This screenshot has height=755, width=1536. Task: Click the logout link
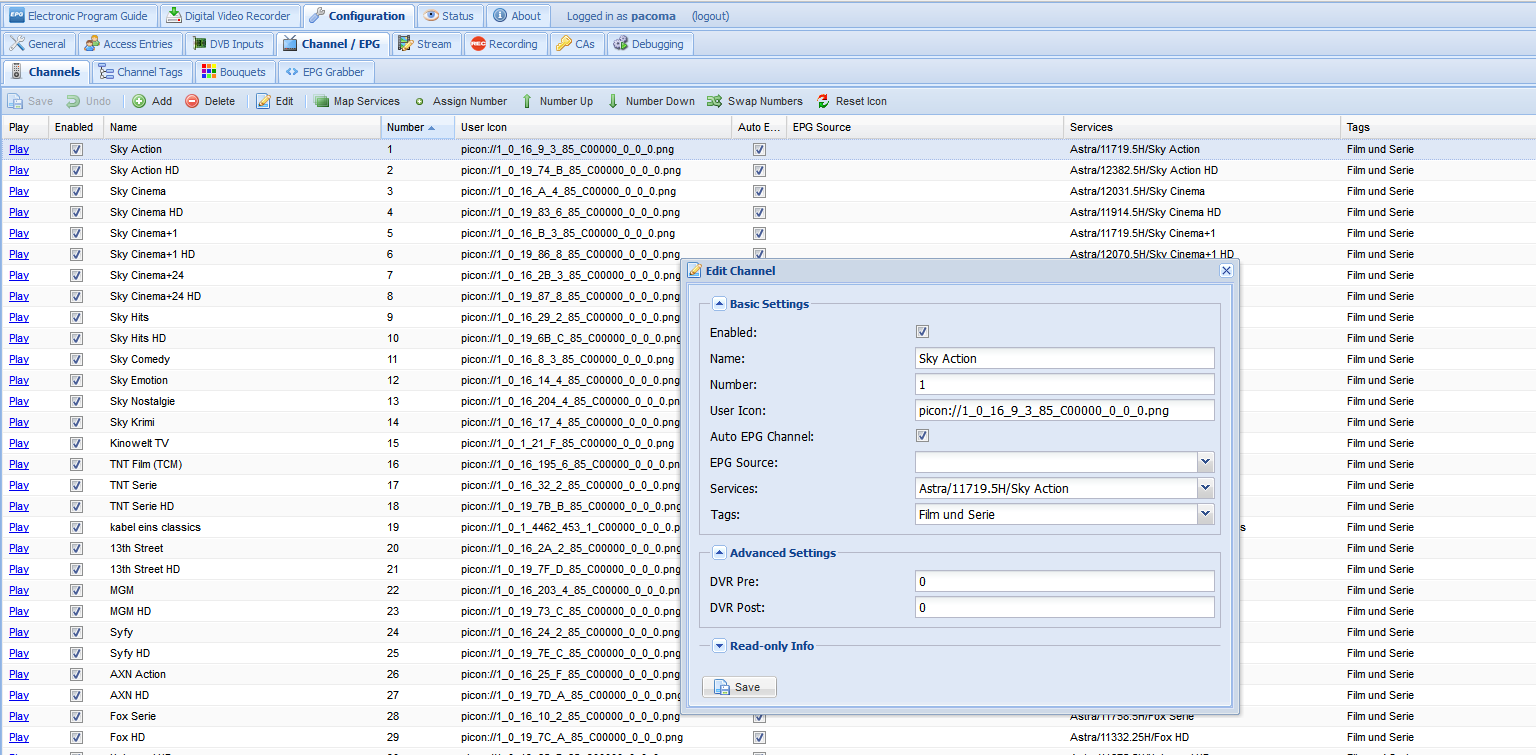710,16
